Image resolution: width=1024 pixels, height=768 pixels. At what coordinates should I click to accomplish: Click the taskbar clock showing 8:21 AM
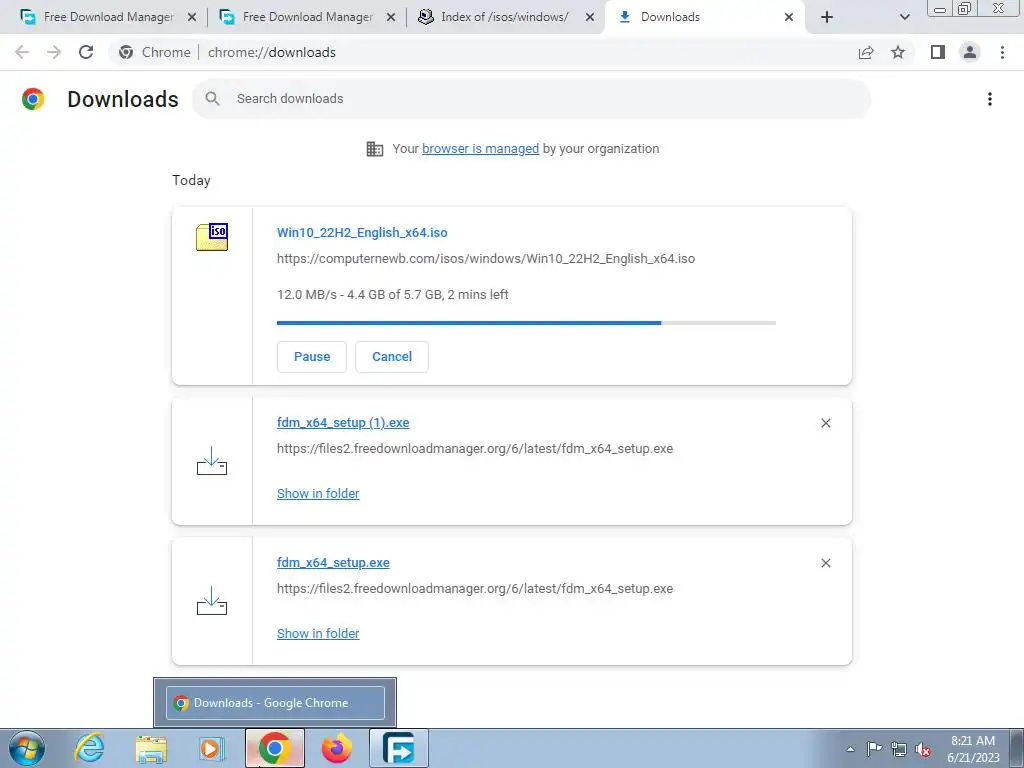point(973,749)
